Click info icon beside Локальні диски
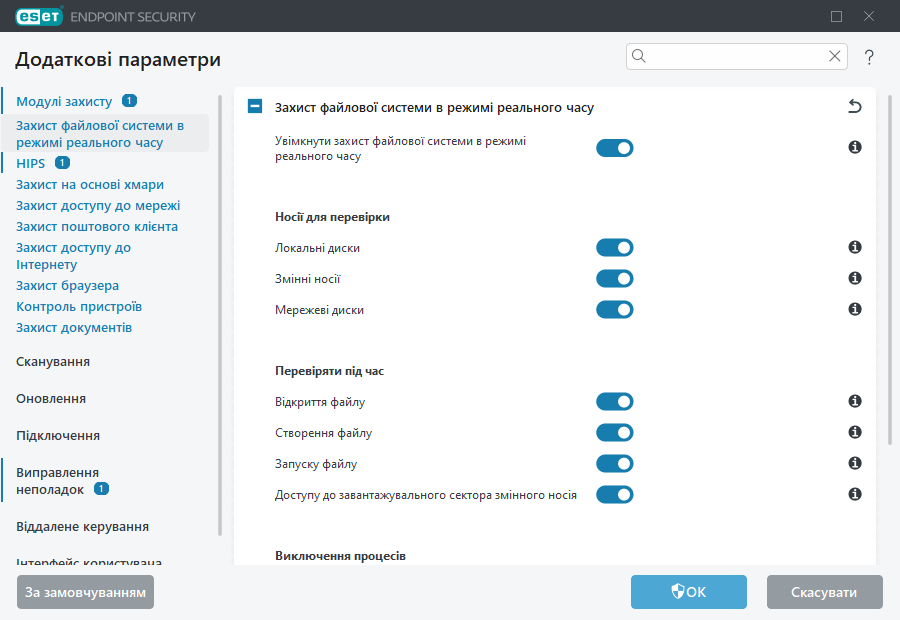900x620 pixels. coord(855,247)
